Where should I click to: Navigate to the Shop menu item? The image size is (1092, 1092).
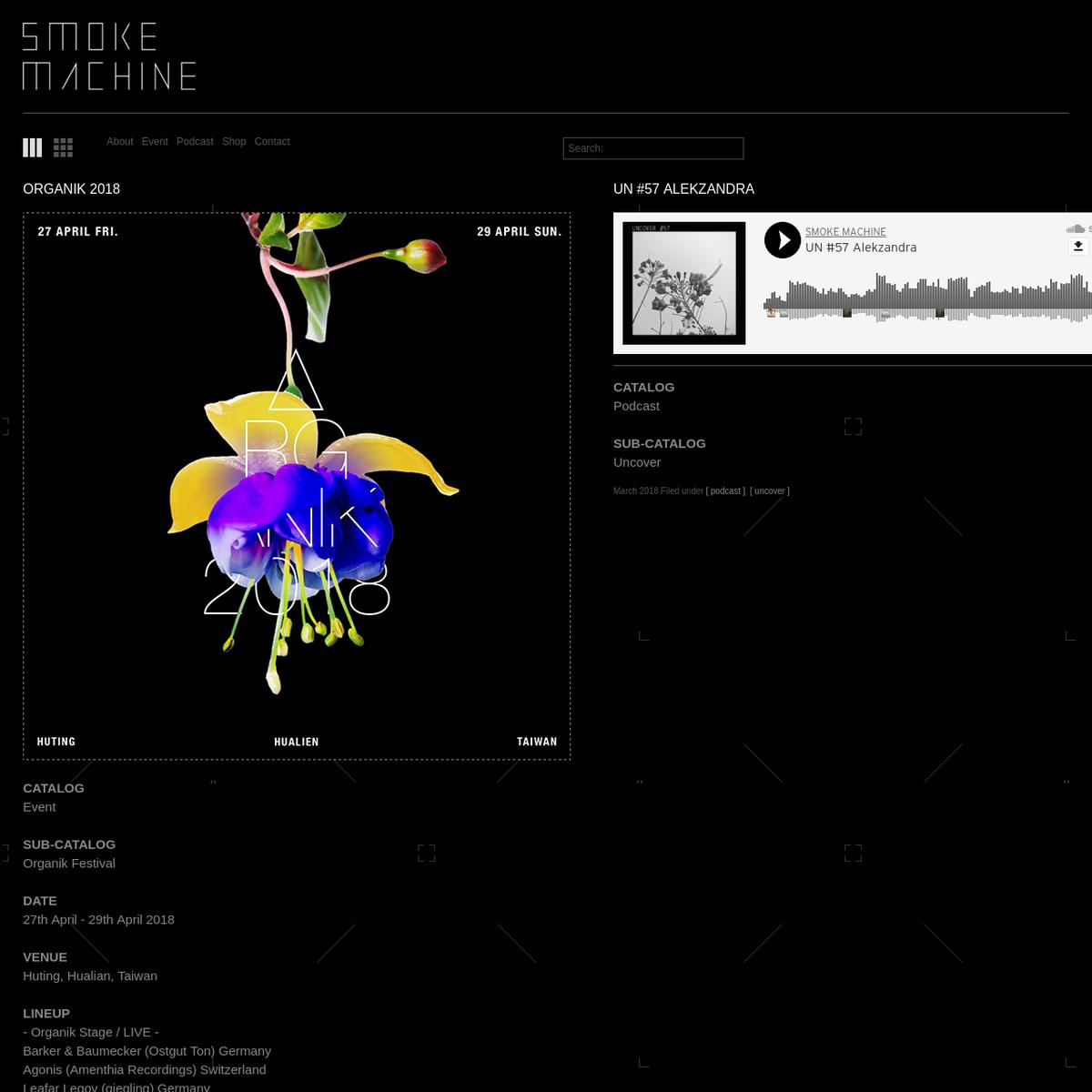[x=234, y=142]
